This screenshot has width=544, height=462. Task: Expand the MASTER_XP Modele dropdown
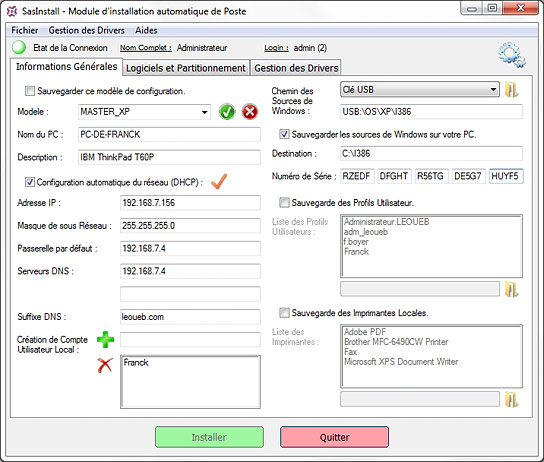[204, 112]
